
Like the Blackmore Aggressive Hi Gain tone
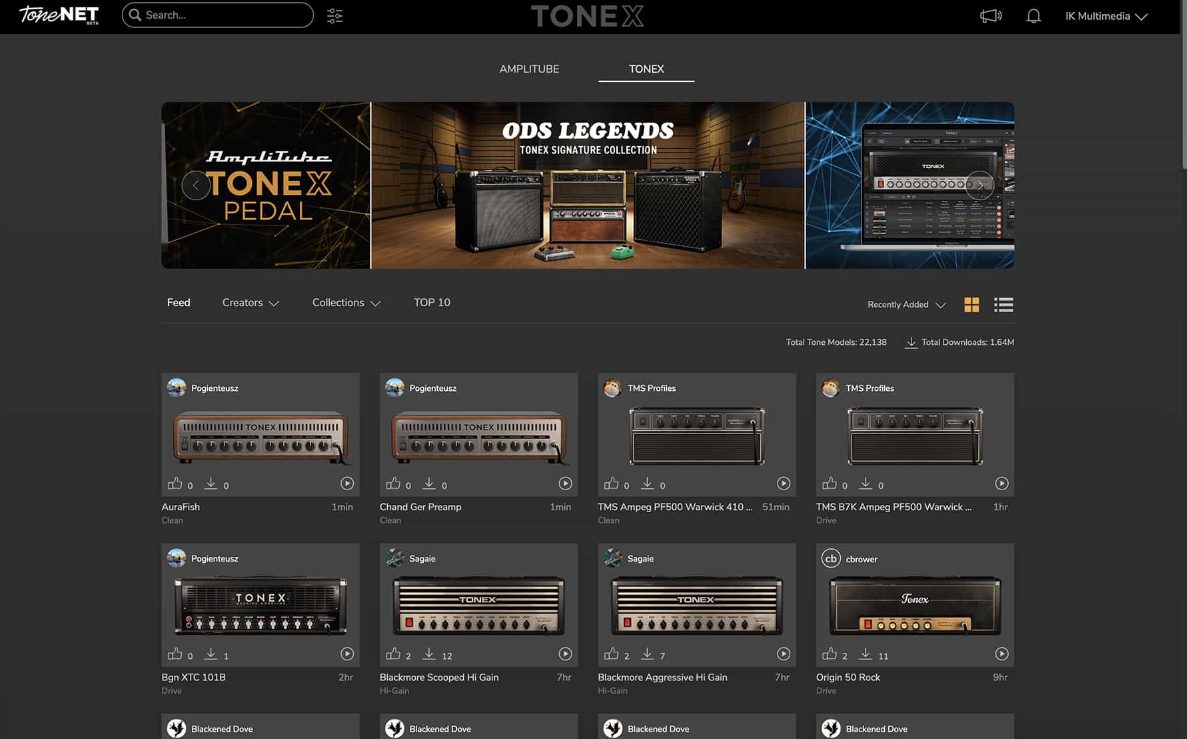tap(611, 654)
